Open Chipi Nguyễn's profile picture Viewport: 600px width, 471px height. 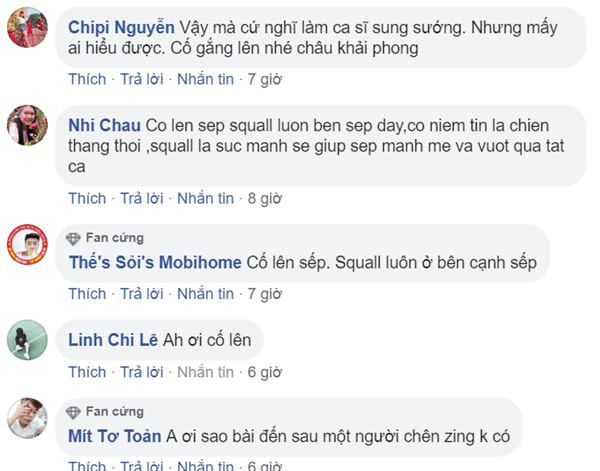(29, 27)
